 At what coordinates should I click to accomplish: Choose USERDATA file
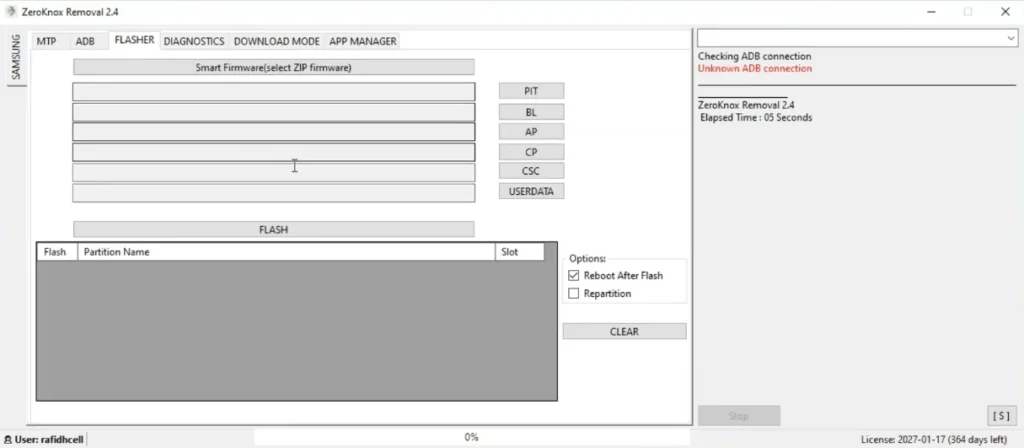(531, 191)
